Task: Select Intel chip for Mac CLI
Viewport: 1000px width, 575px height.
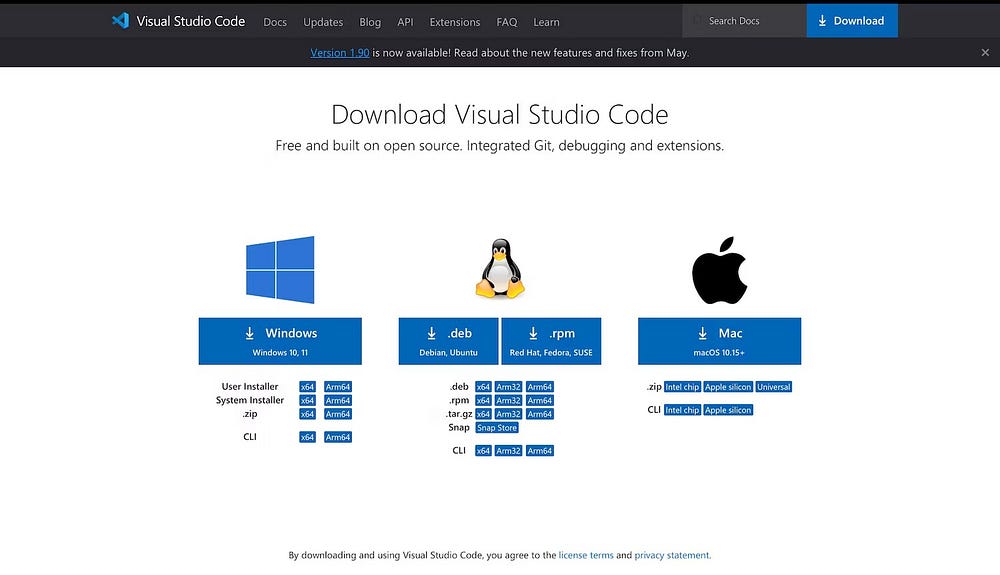Action: pos(682,410)
